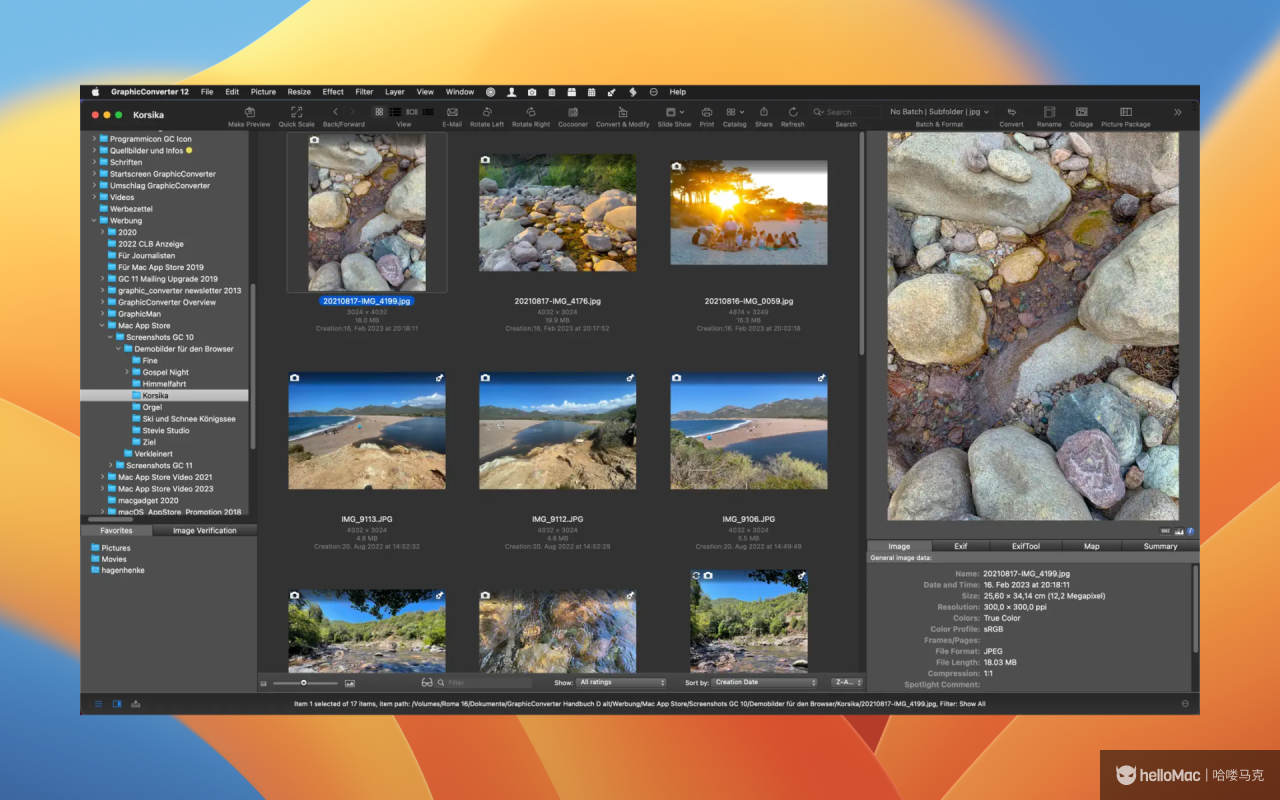Collapse the Screenshots GC 10 folder
This screenshot has height=800, width=1280.
tap(110, 337)
